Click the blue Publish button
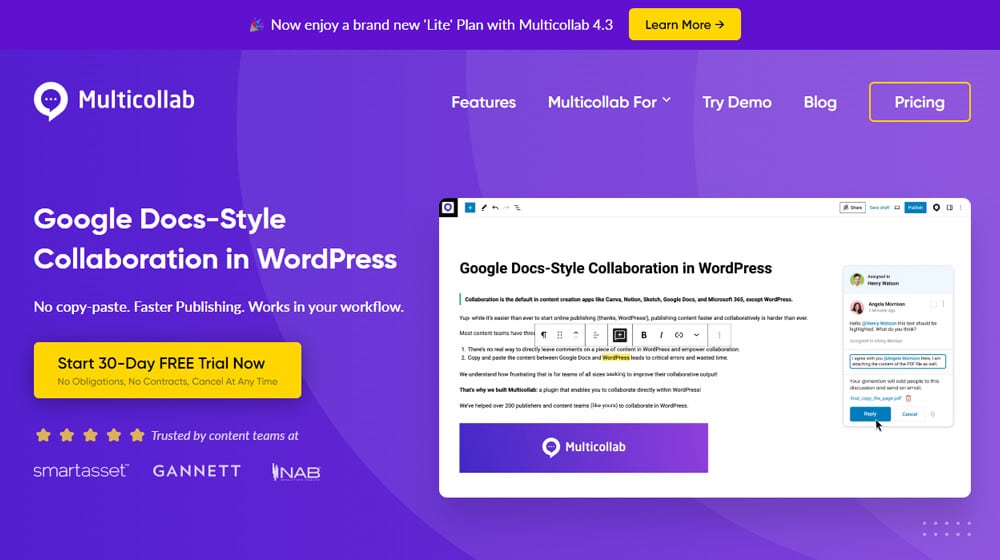 (915, 207)
